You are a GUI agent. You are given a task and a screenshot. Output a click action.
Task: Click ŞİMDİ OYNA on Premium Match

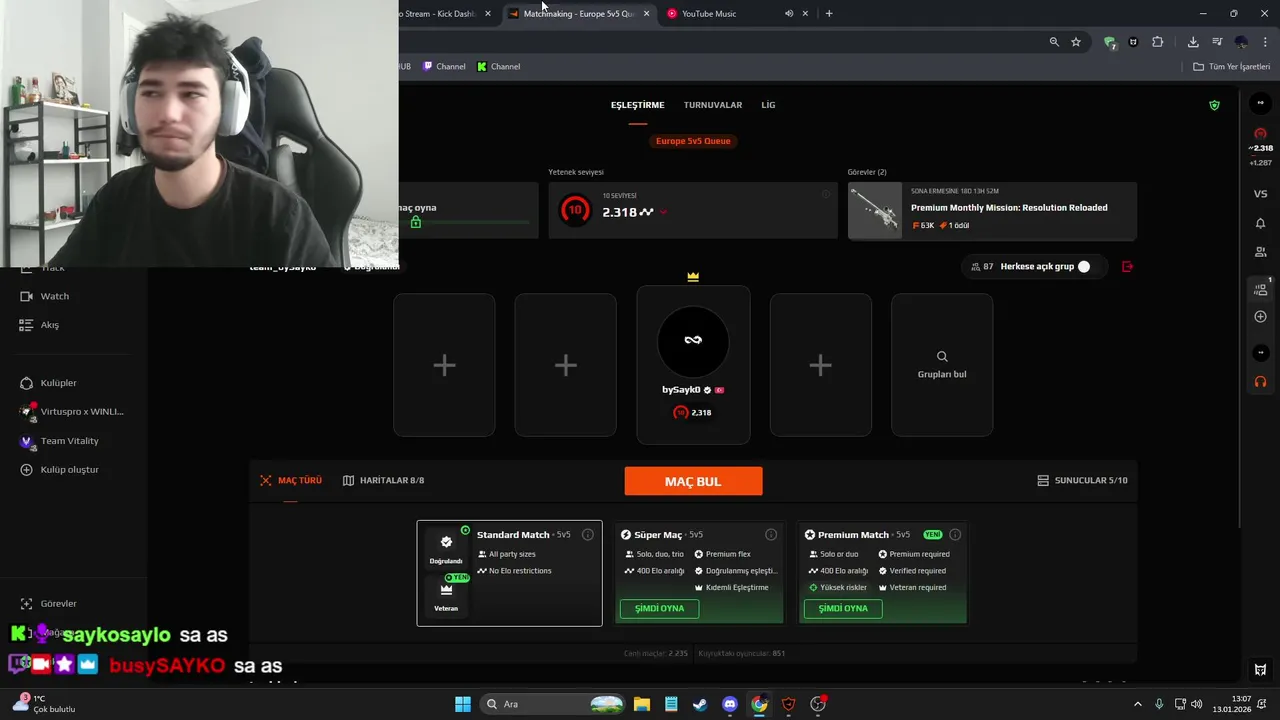click(x=843, y=609)
